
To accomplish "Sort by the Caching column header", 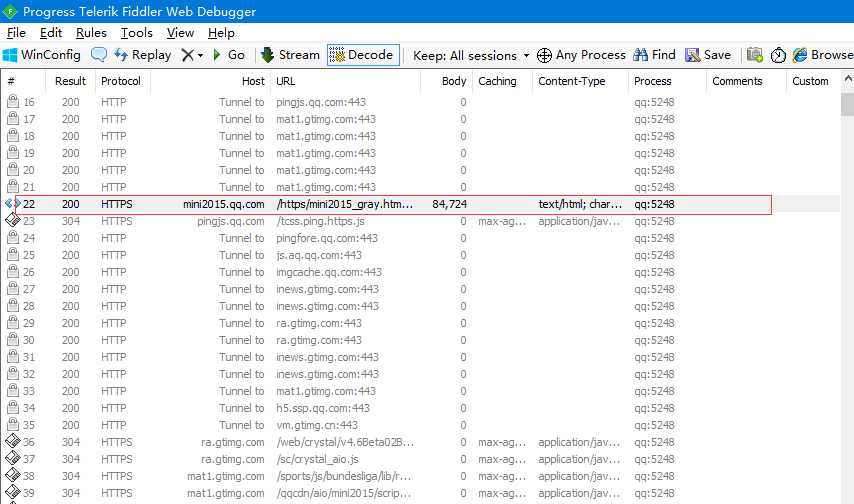I will (x=497, y=81).
